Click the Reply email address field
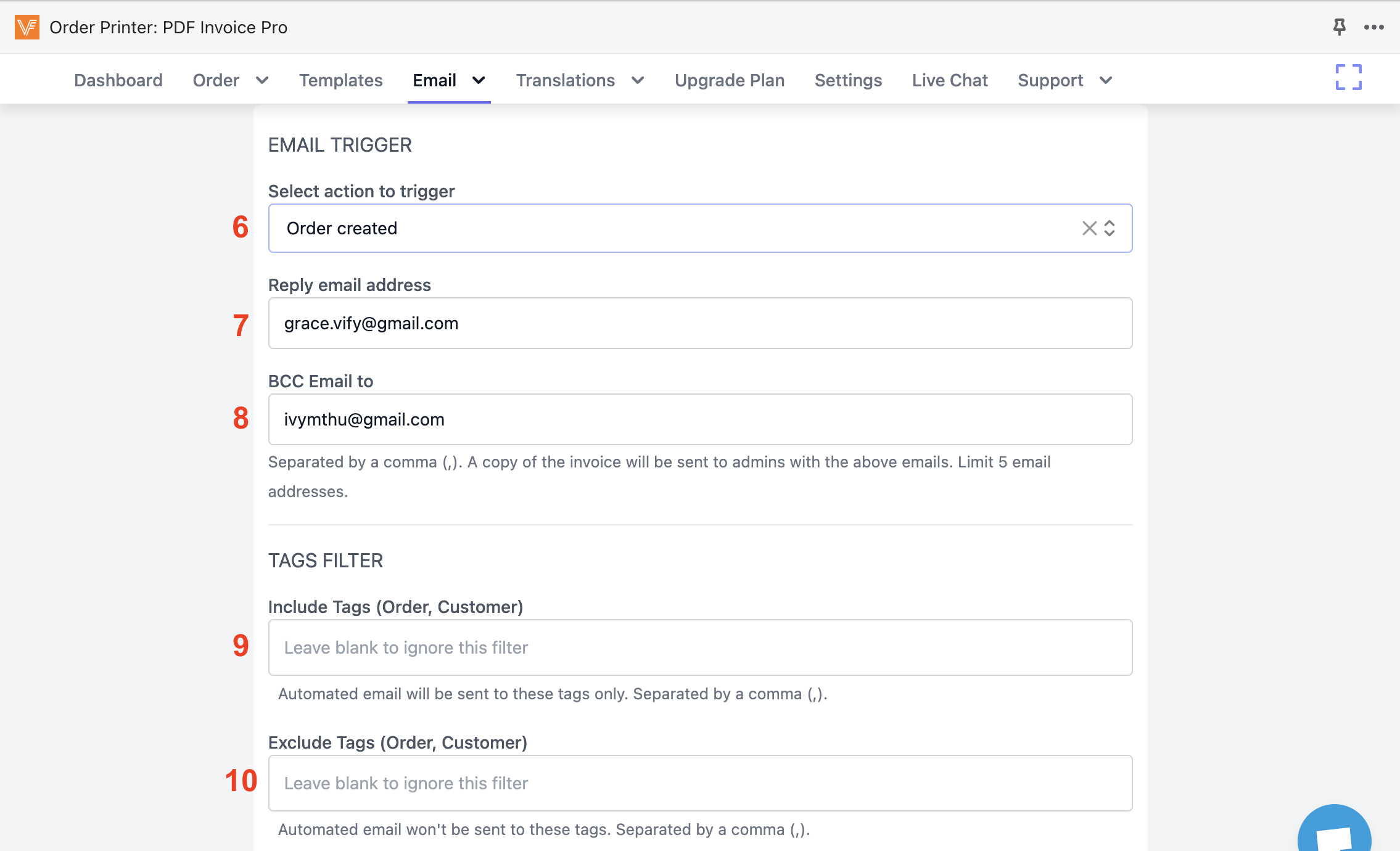The height and width of the screenshot is (851, 1400). point(700,323)
